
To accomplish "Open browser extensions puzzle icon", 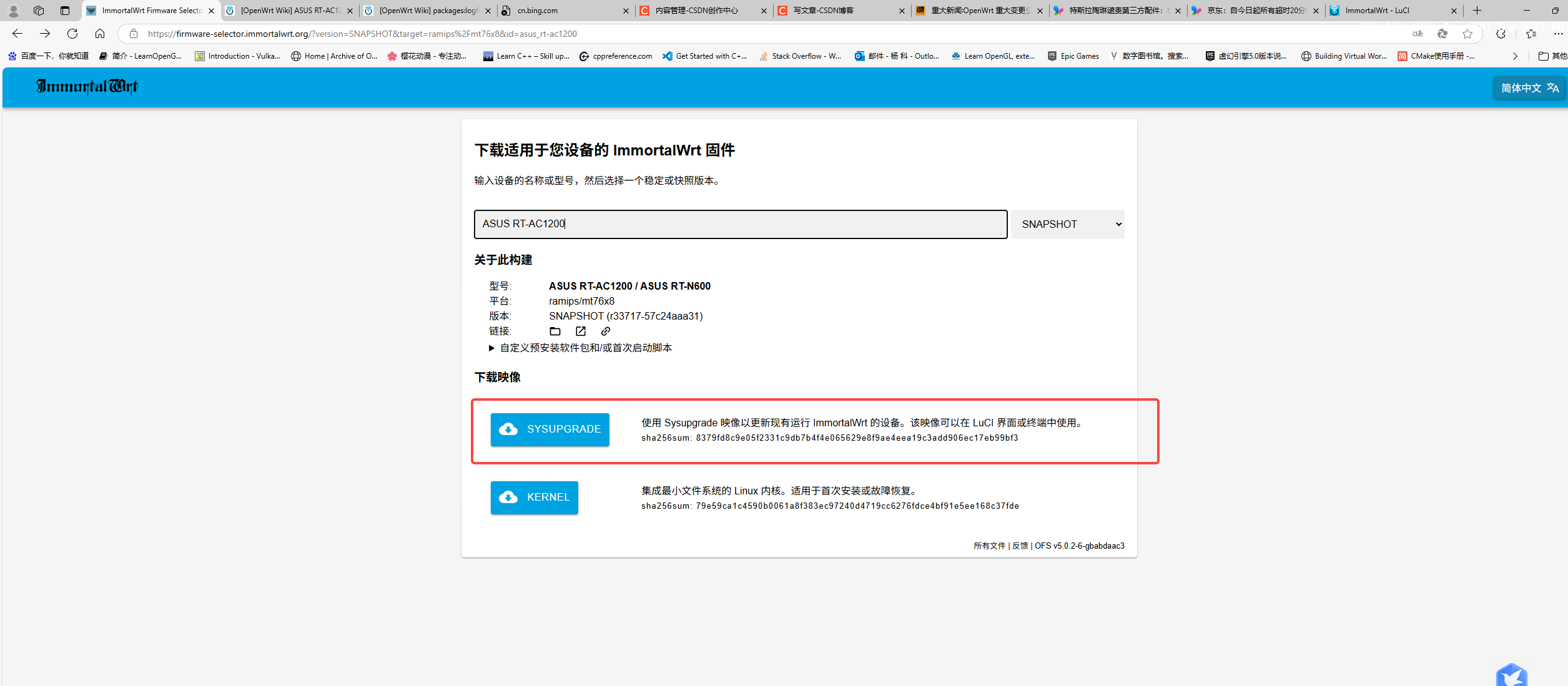I will pyautogui.click(x=1501, y=34).
